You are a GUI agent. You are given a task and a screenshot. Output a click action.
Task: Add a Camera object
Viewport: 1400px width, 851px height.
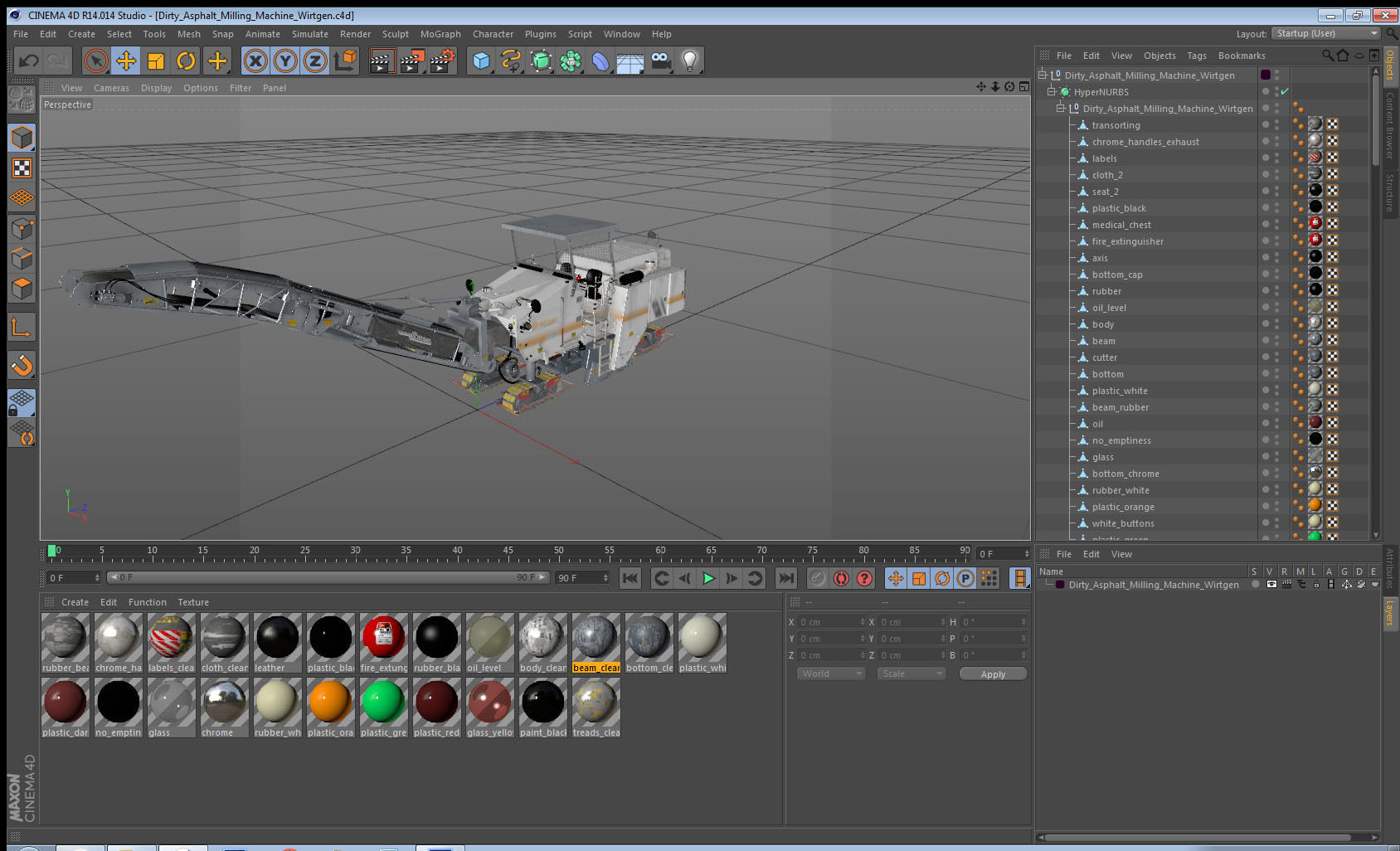660,61
